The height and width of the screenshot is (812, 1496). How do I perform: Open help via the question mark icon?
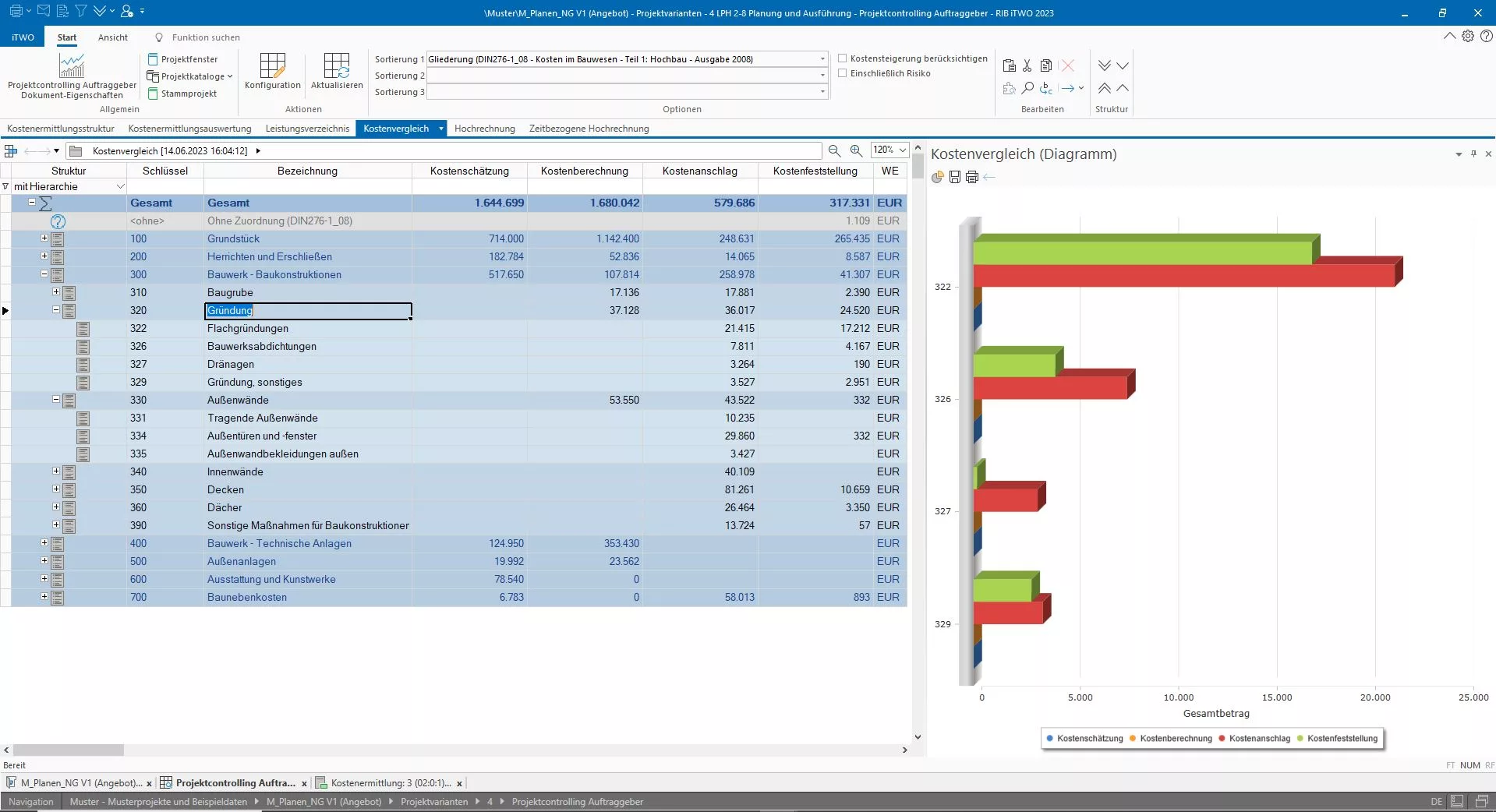[x=1487, y=36]
